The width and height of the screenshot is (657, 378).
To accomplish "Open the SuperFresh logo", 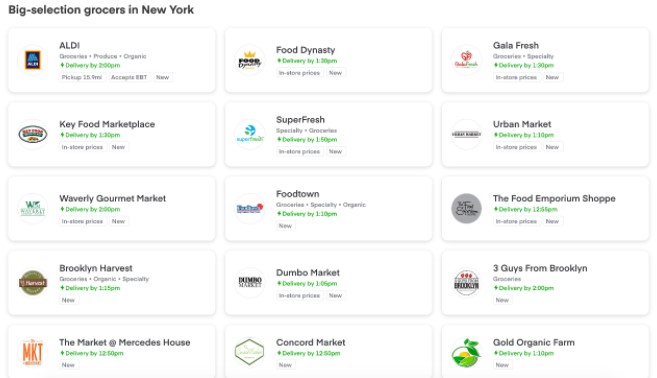I will pos(250,135).
